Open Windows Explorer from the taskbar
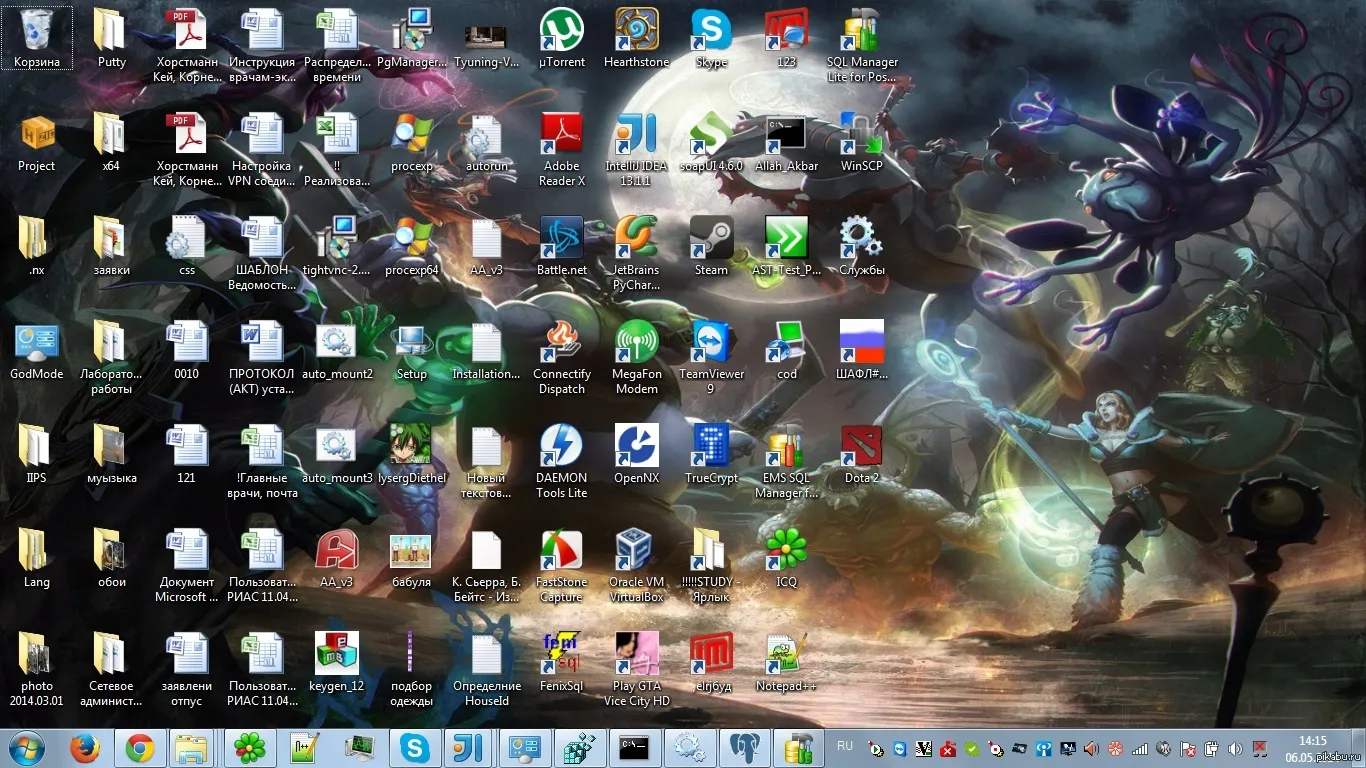 click(x=192, y=748)
